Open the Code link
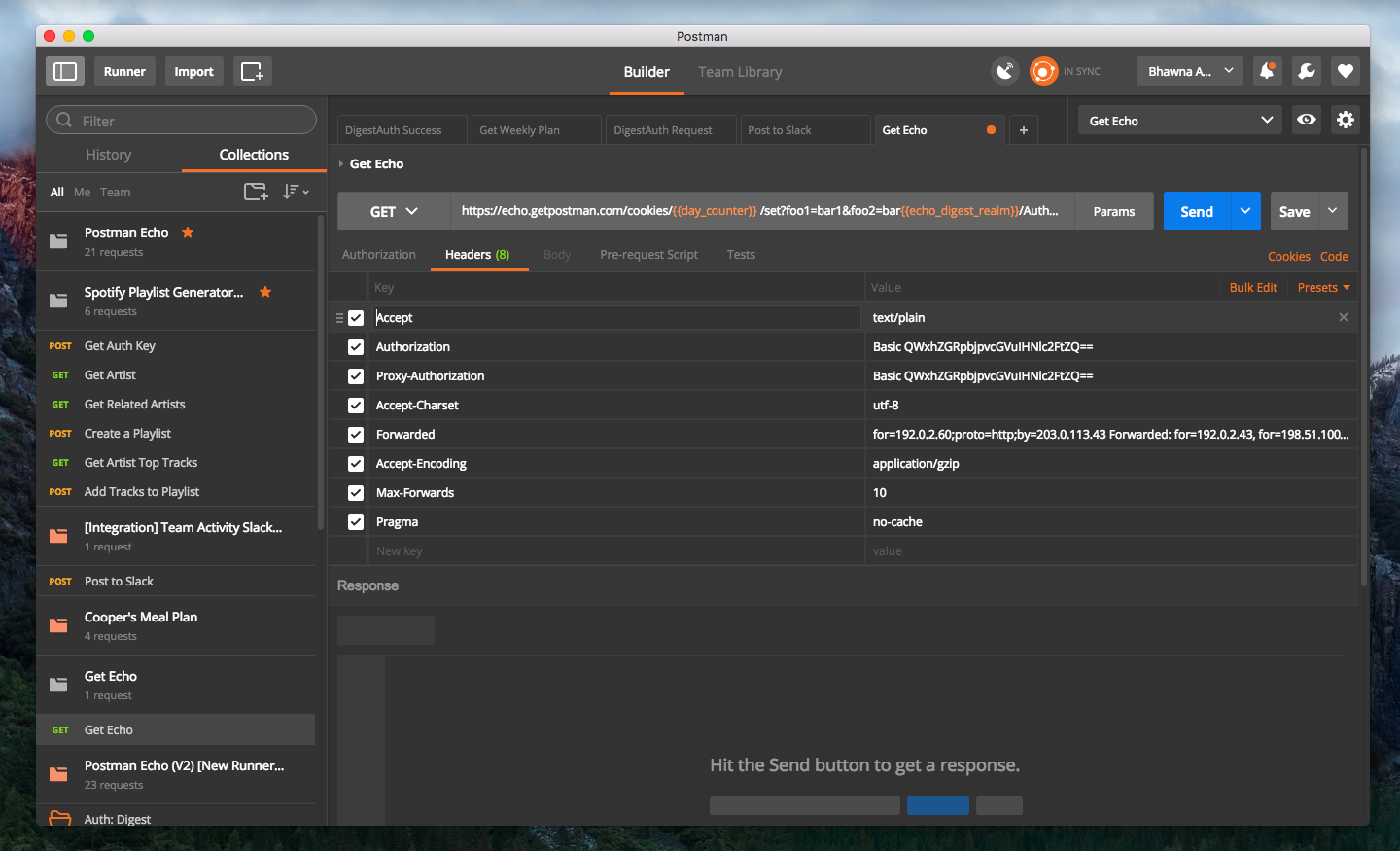Image resolution: width=1400 pixels, height=851 pixels. point(1334,256)
